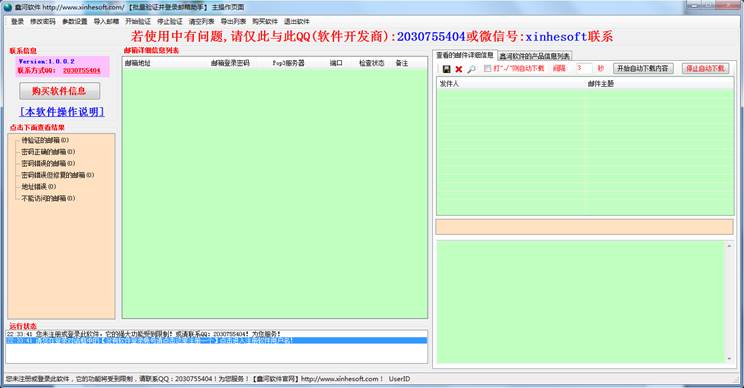Click 停止自动下载 button

pyautogui.click(x=705, y=68)
